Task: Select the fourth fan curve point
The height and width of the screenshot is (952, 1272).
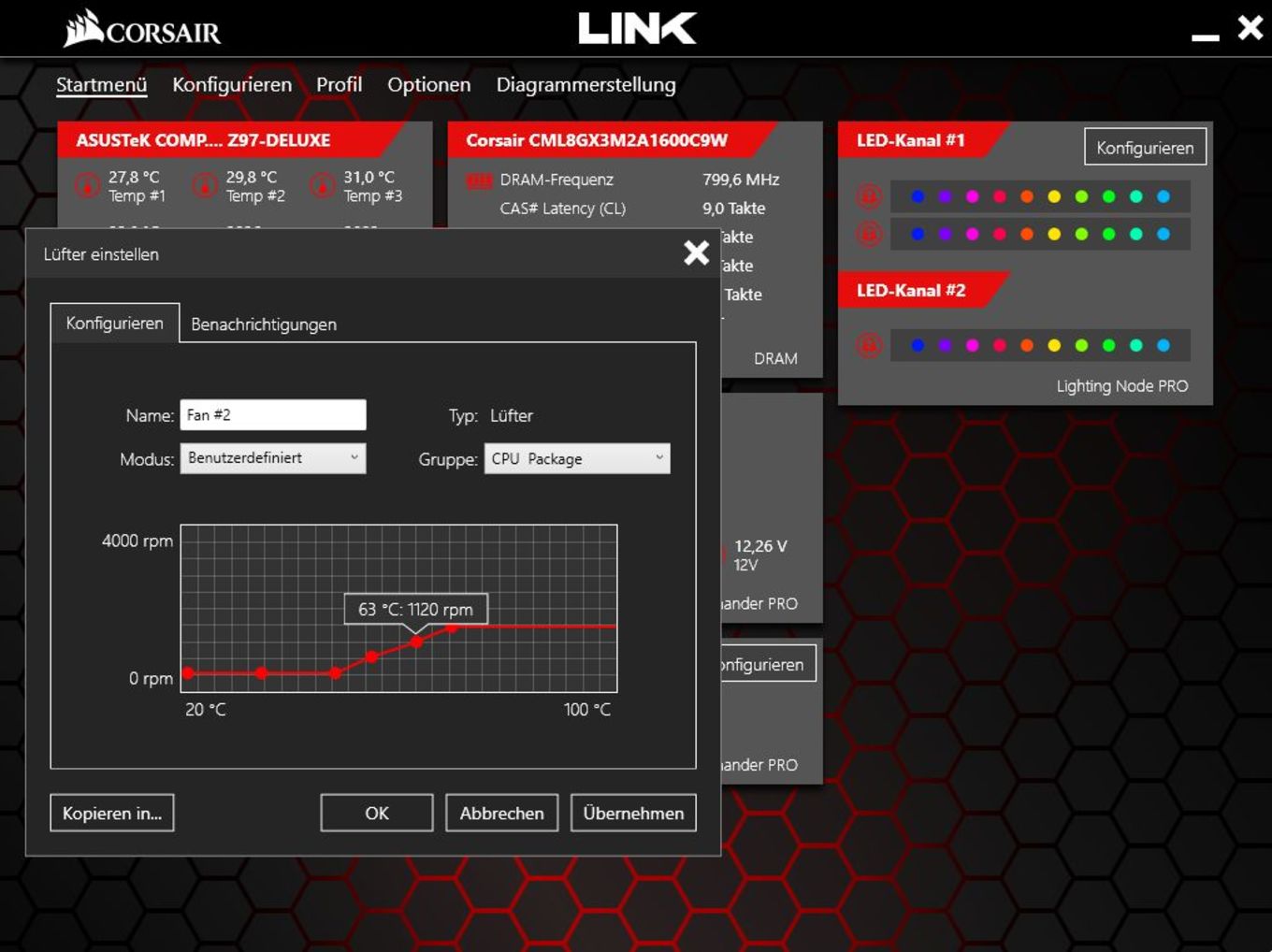Action: tap(372, 656)
